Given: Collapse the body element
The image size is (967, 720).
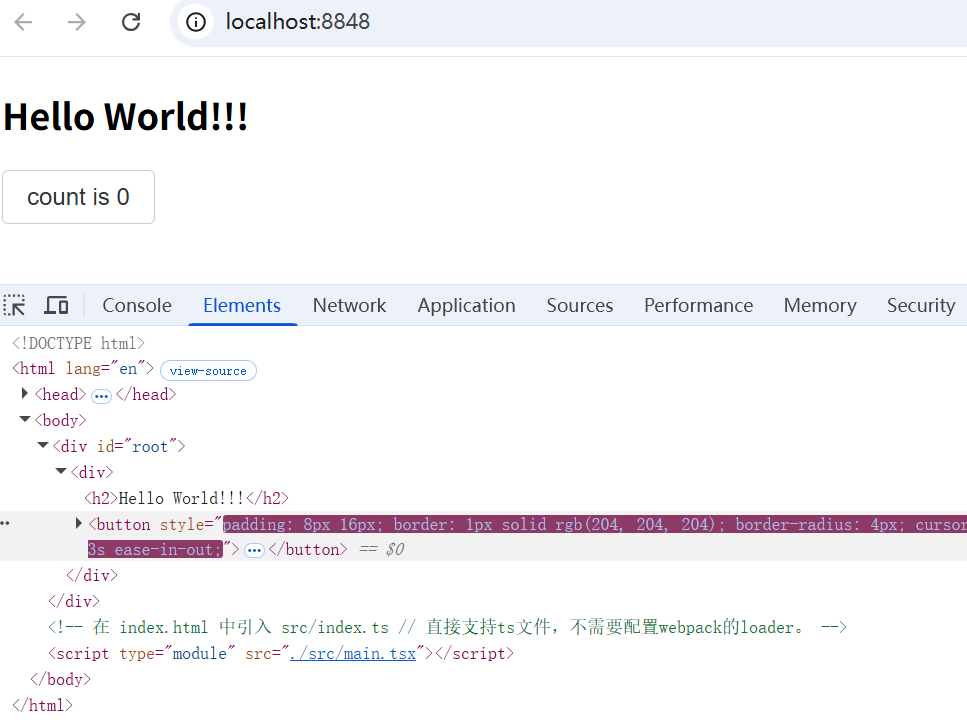Looking at the screenshot, I should 25,419.
